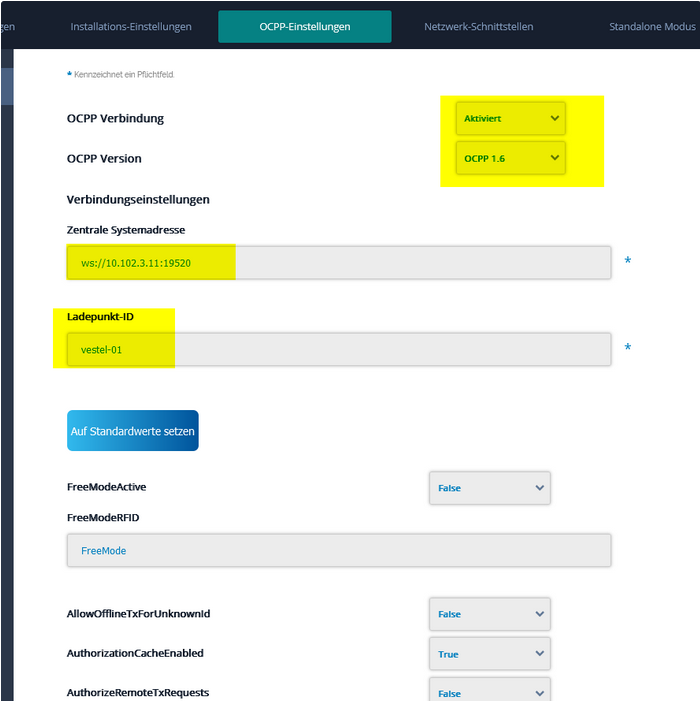Click Auf Standardwerte setzen button

133,431
